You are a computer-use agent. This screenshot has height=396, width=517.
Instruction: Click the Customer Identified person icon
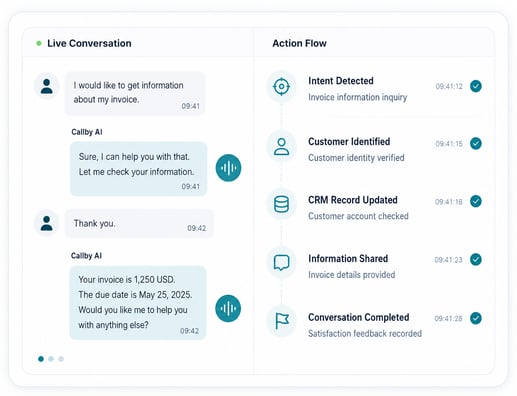click(x=281, y=146)
